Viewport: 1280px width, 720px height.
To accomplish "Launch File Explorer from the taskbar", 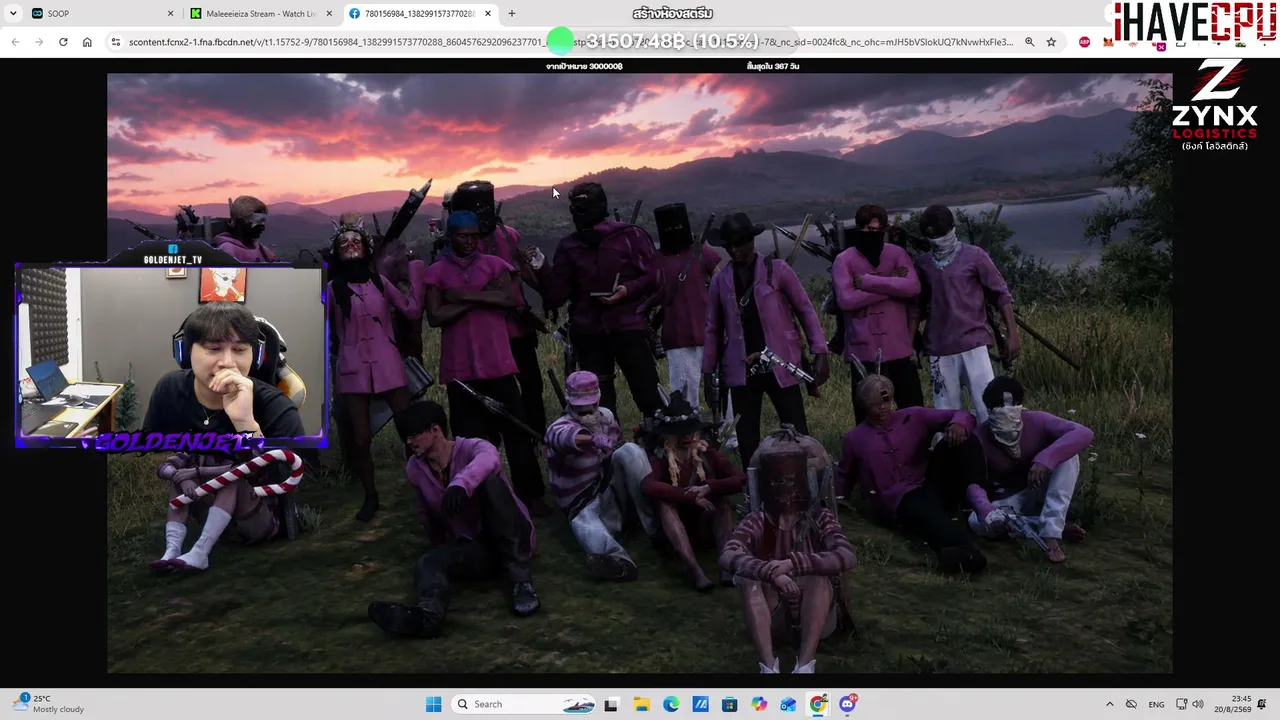I will pyautogui.click(x=641, y=704).
